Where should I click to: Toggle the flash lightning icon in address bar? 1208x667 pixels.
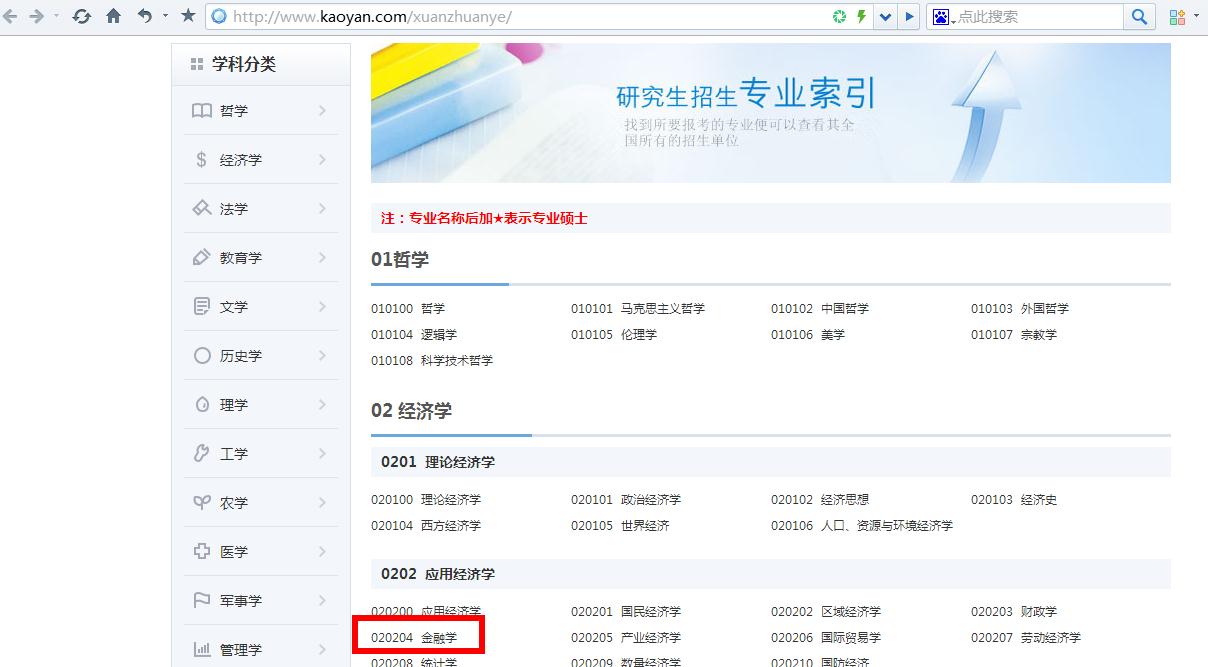coord(859,16)
